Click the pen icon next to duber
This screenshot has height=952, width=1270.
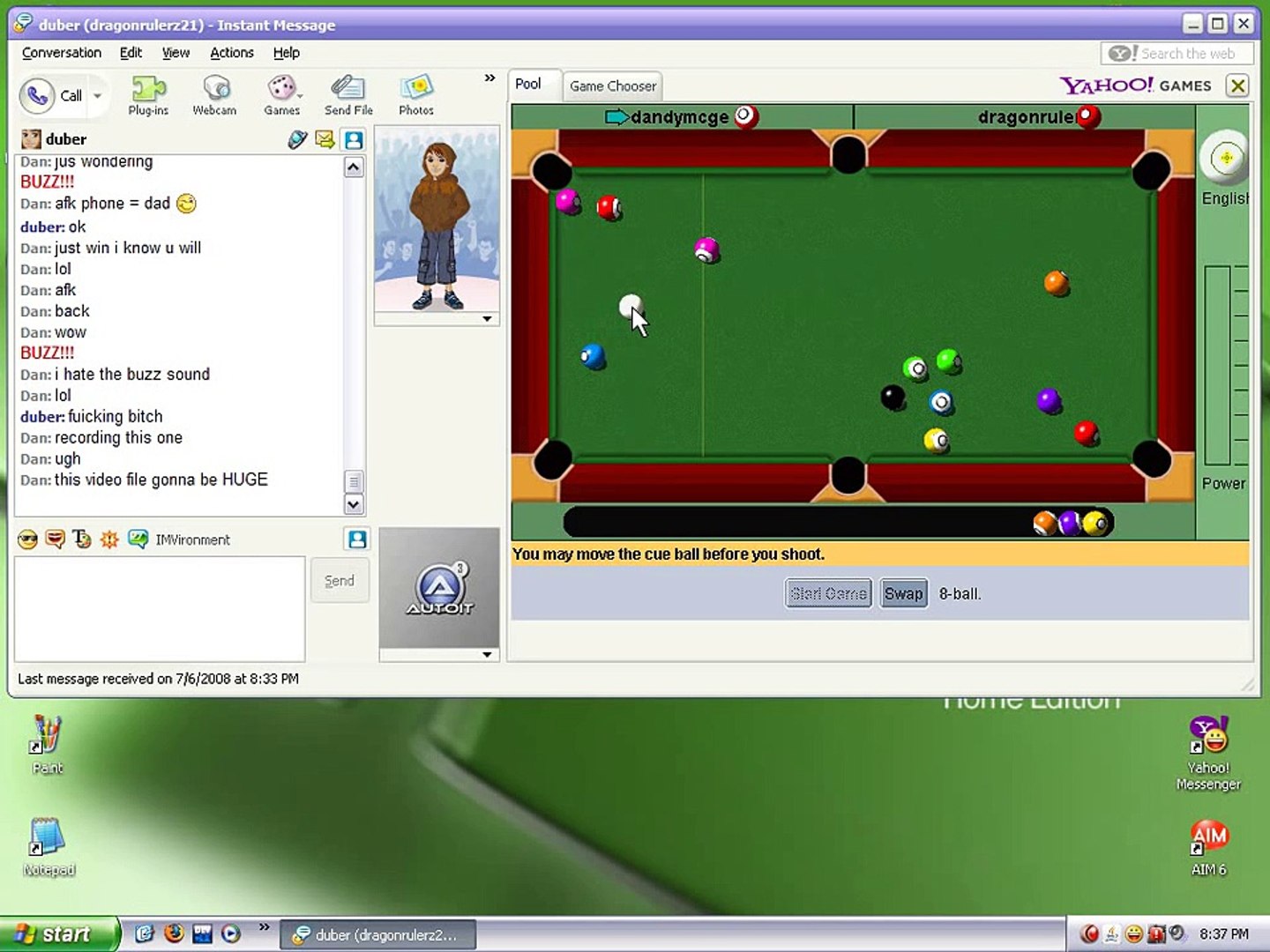297,139
